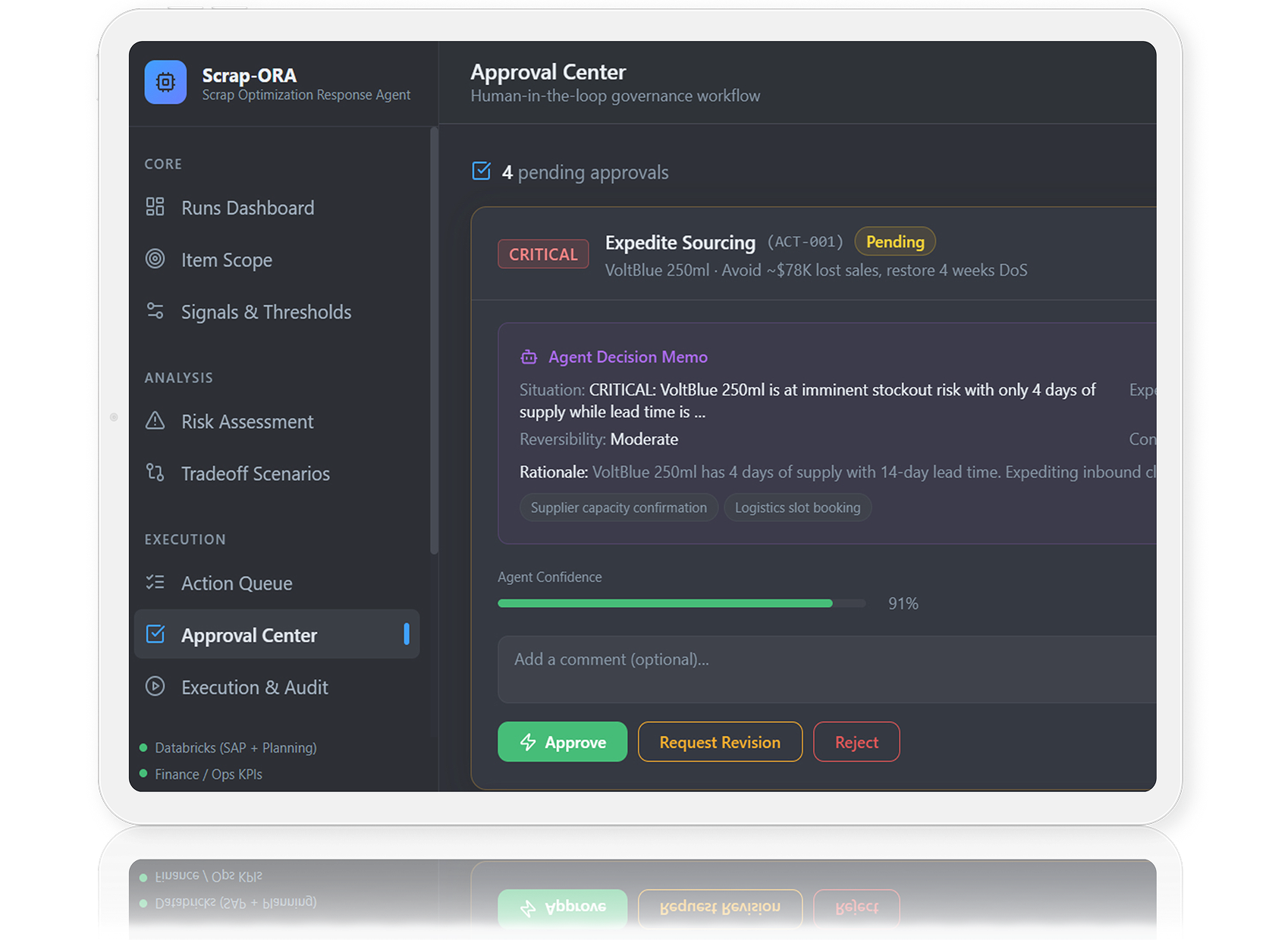Click the Risk Assessment warning triangle icon
This screenshot has height=940, width=1288.
click(x=155, y=420)
